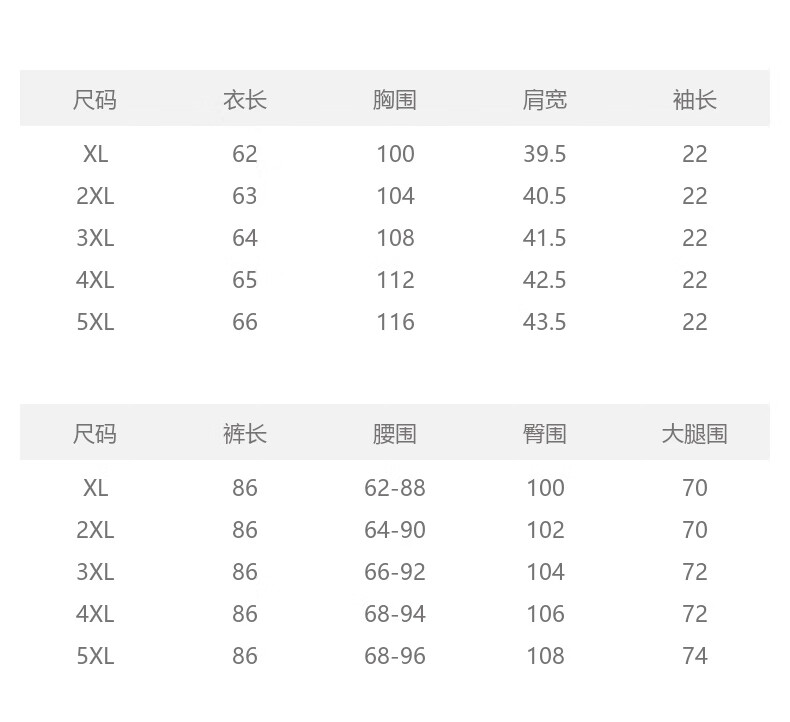Click the 衣长 column header
This screenshot has width=790, height=722.
click(x=245, y=100)
